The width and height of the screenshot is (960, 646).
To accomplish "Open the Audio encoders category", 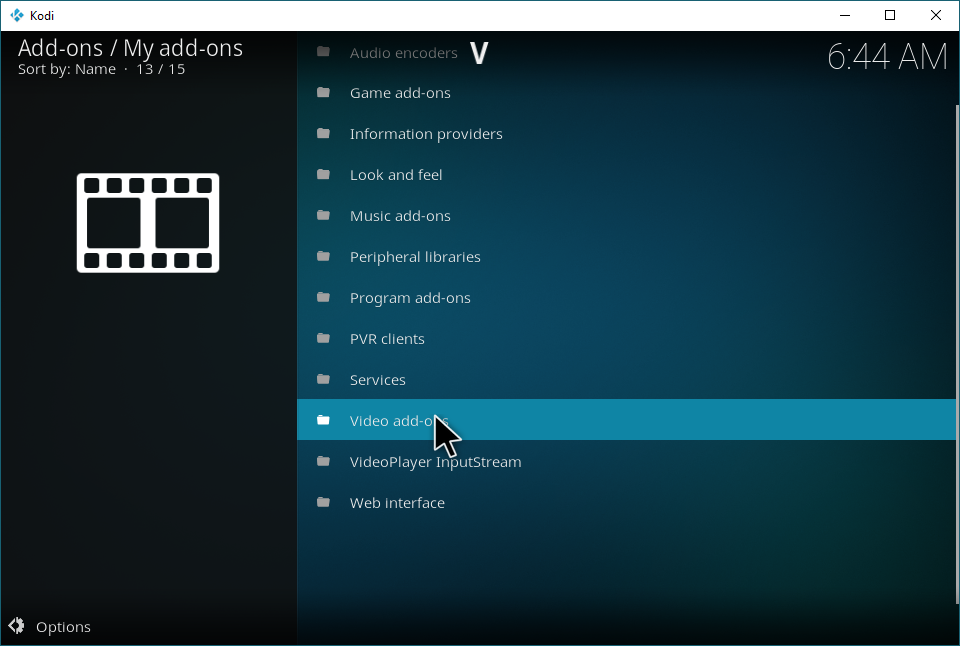I will coord(626,53).
